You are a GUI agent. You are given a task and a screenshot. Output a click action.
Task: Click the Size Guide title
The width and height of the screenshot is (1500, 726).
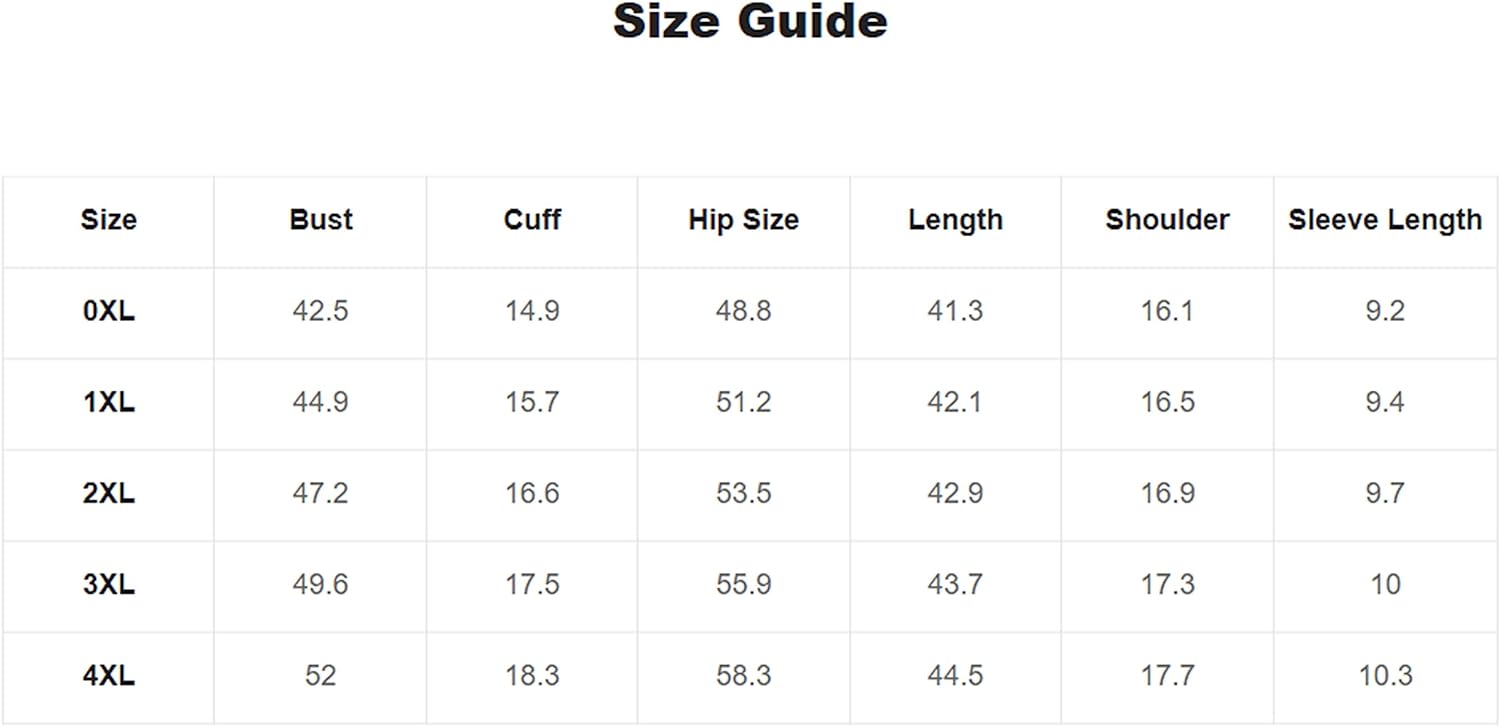pos(749,22)
